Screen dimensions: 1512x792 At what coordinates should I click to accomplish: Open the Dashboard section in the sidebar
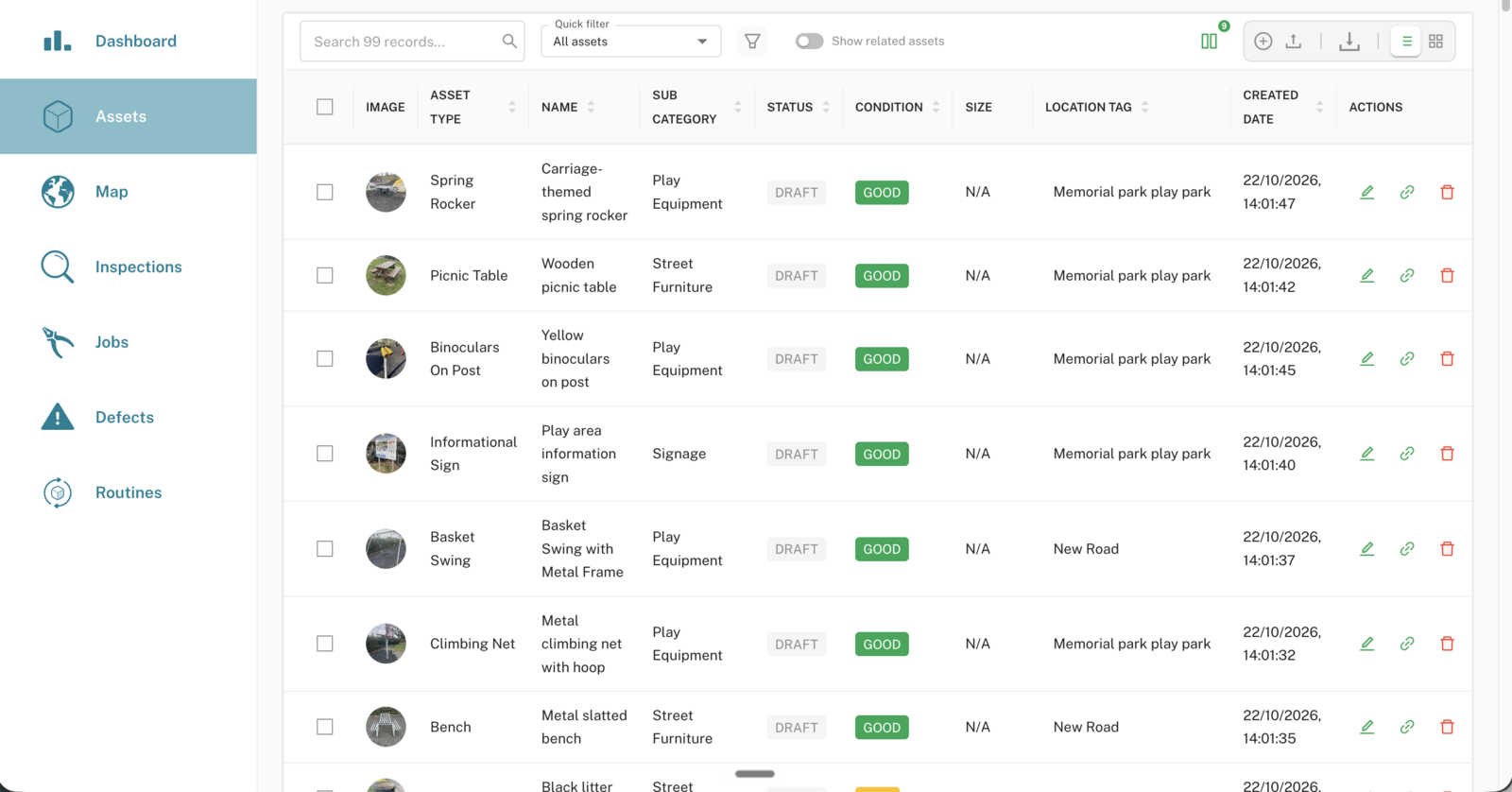pos(129,41)
